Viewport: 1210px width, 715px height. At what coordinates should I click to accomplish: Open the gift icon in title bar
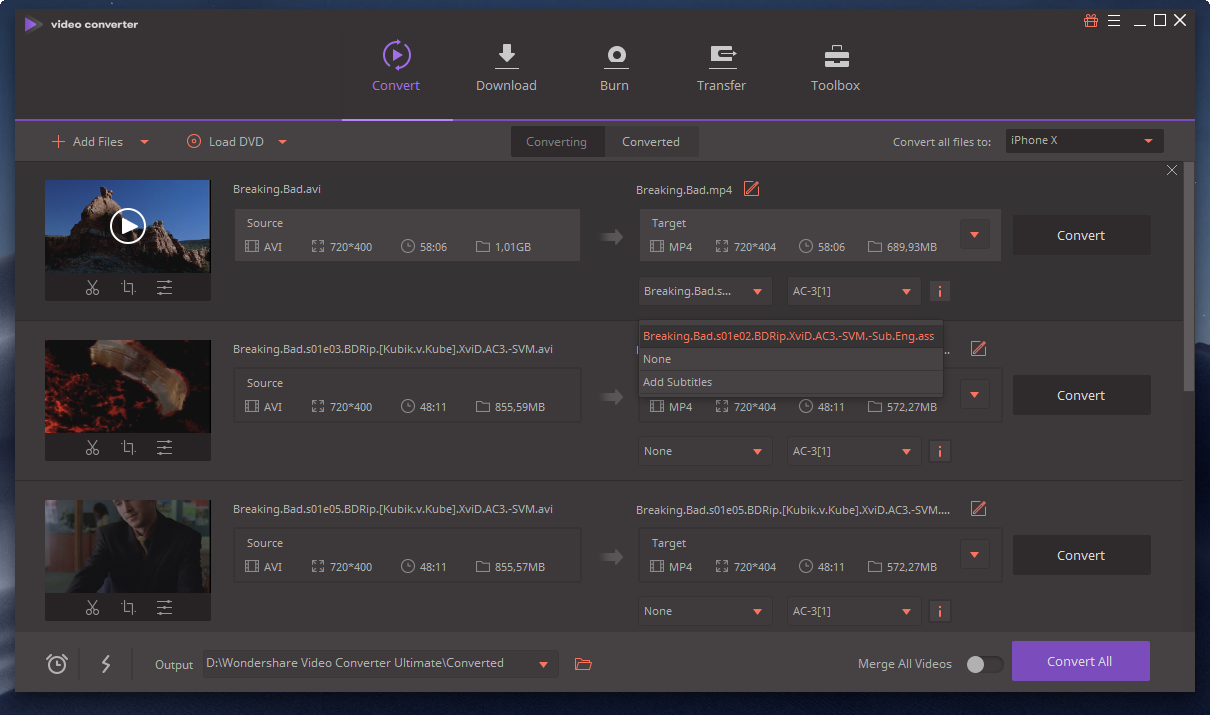(x=1090, y=21)
